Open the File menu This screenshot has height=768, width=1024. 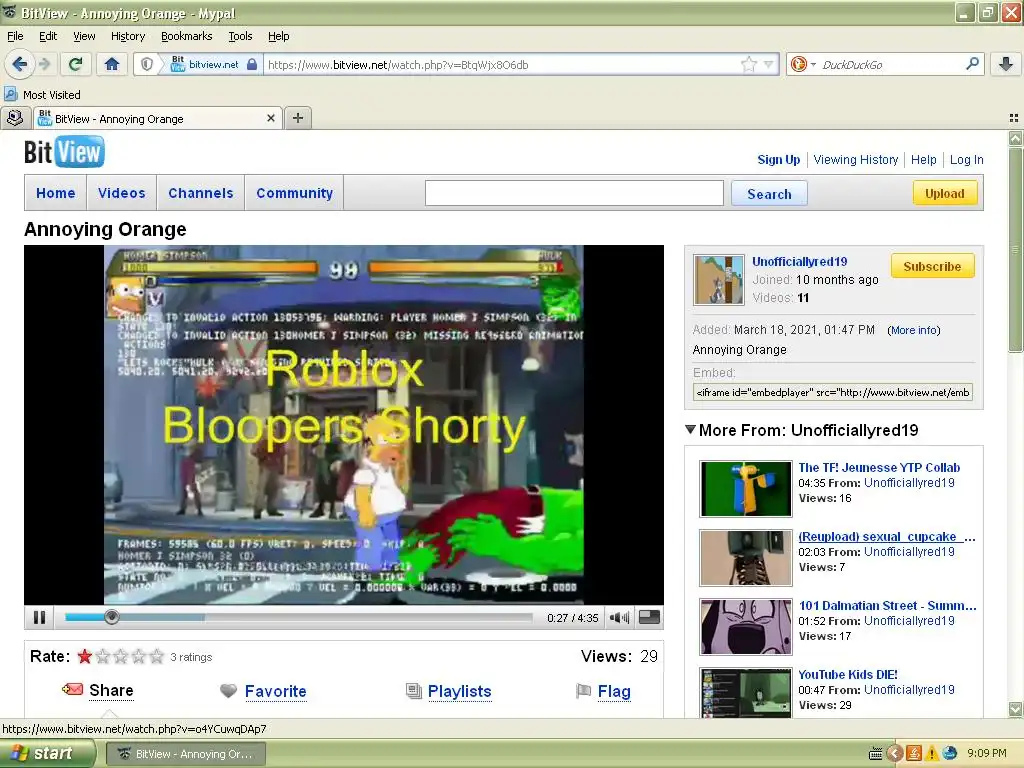click(15, 36)
